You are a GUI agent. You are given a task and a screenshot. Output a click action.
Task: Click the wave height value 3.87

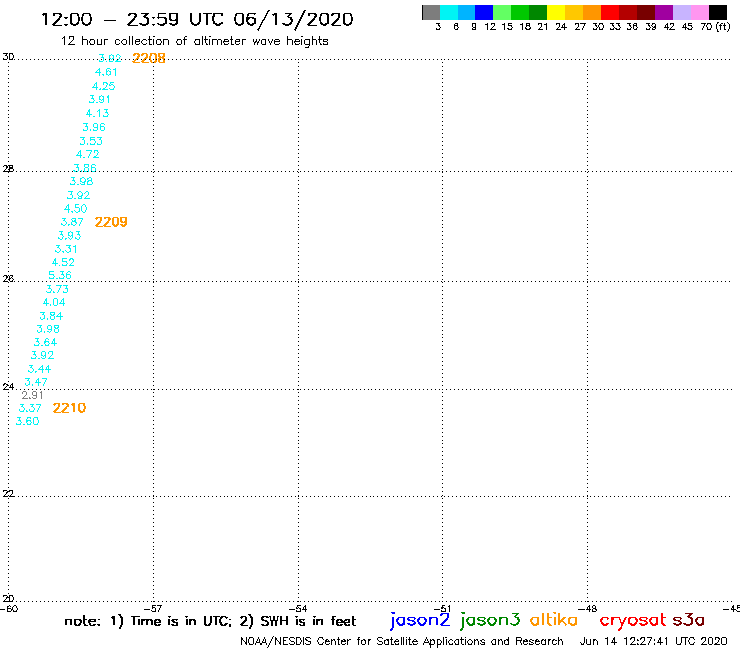(72, 222)
